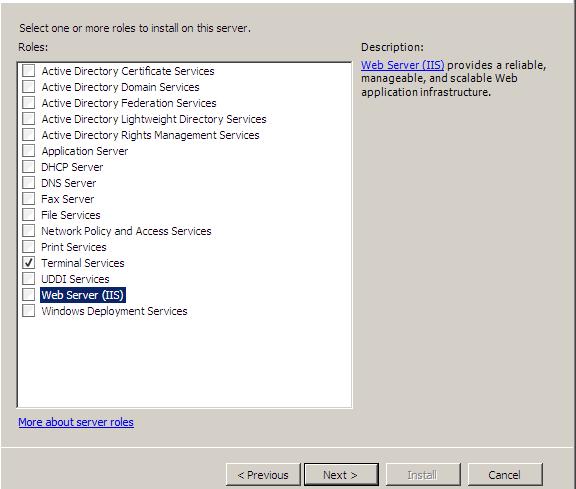
Task: Check the Web Server (IIS) checkbox
Action: click(x=28, y=294)
